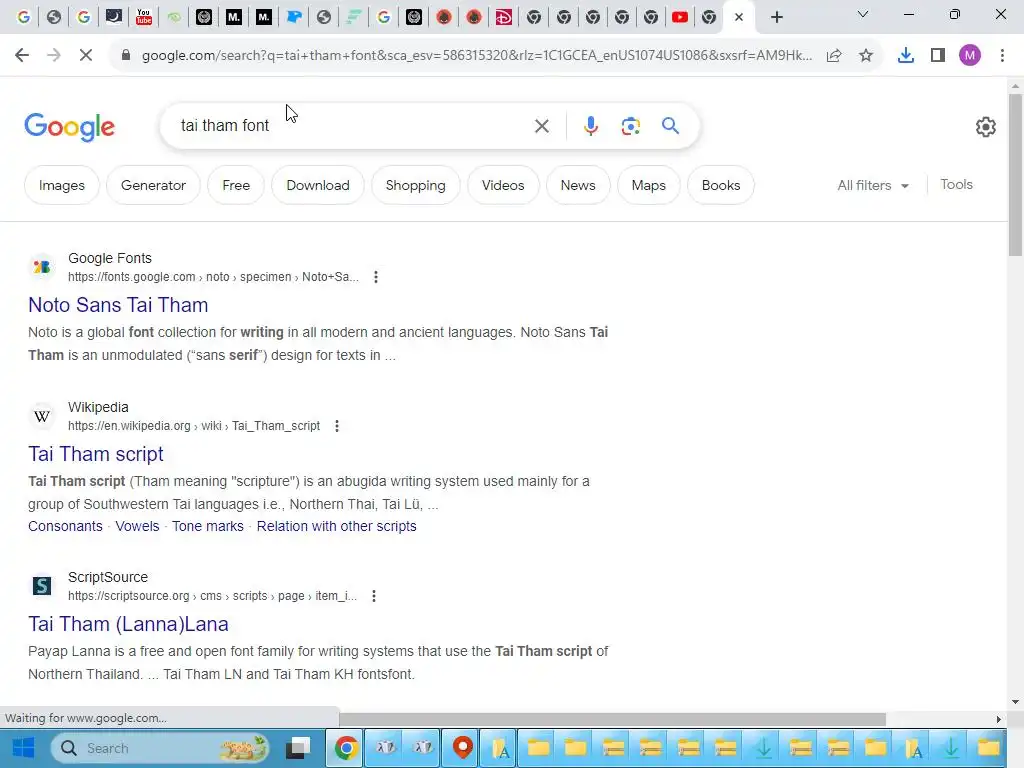Start voice search with microphone icon
Viewport: 1024px width, 768px height.
(x=590, y=126)
